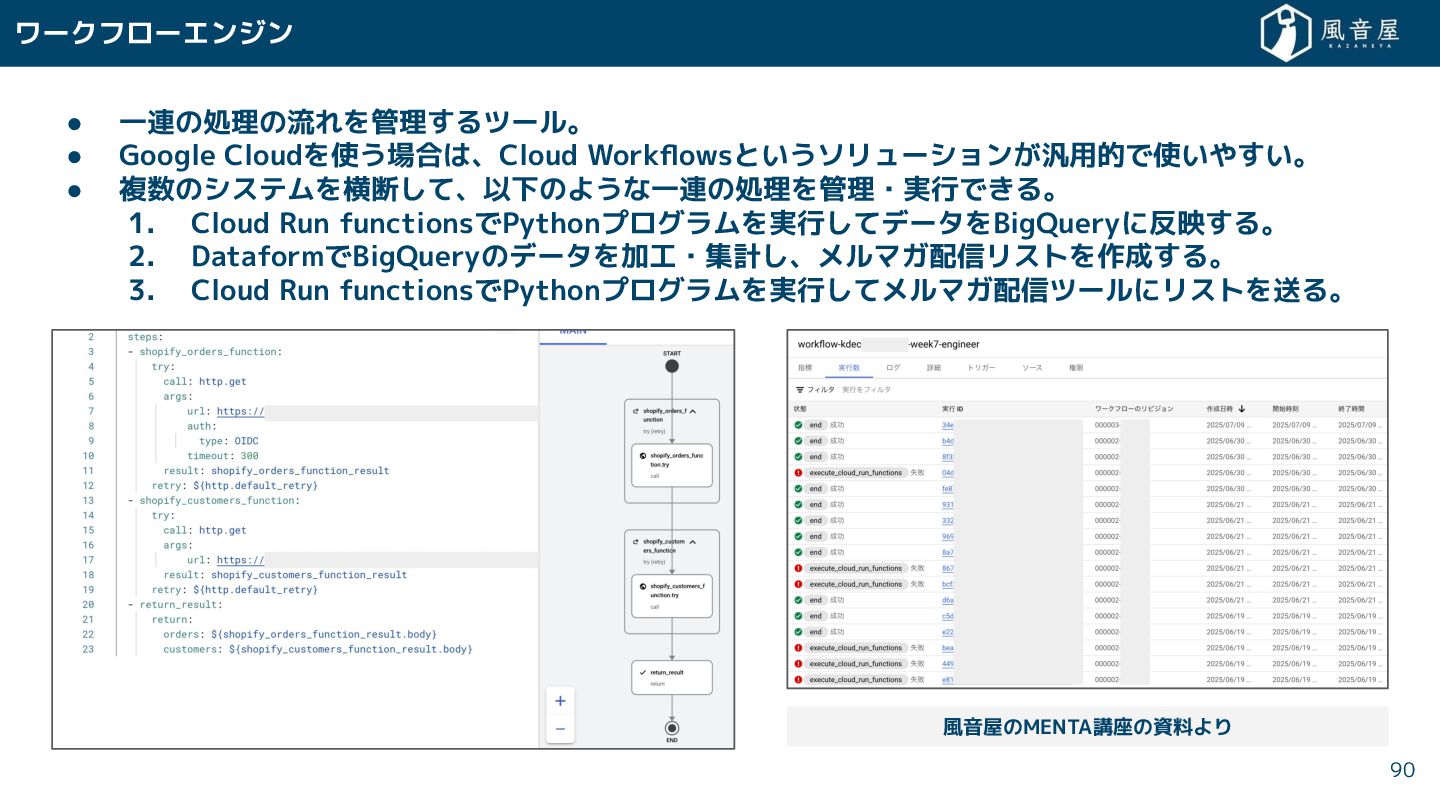Click the retry icon beside shopify_customers_function group

636,542
